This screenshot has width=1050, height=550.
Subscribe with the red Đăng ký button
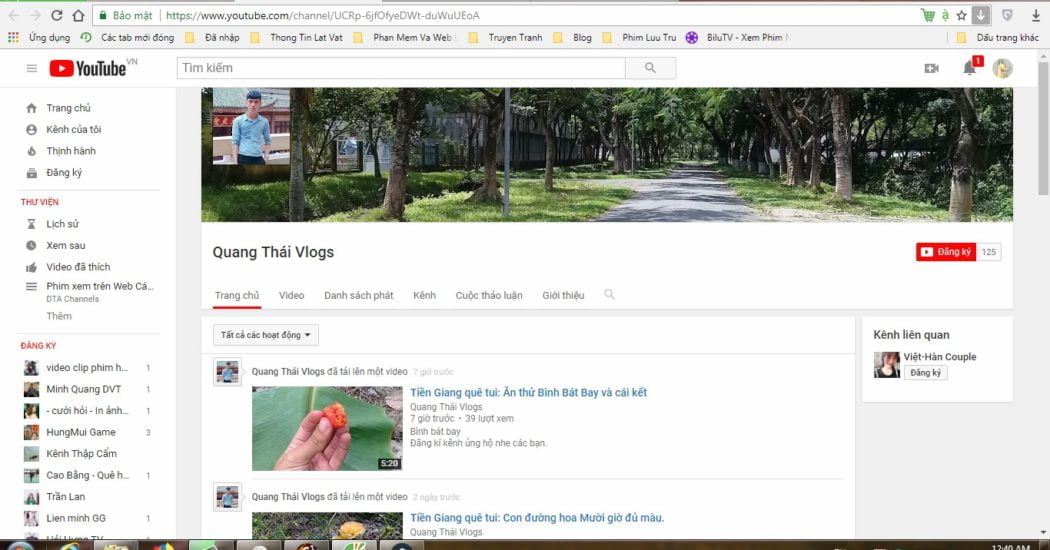click(x=946, y=252)
